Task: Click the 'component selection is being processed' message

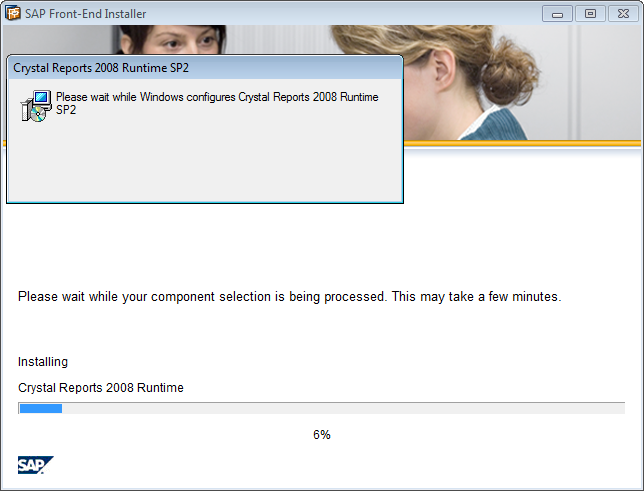Action: click(x=290, y=297)
